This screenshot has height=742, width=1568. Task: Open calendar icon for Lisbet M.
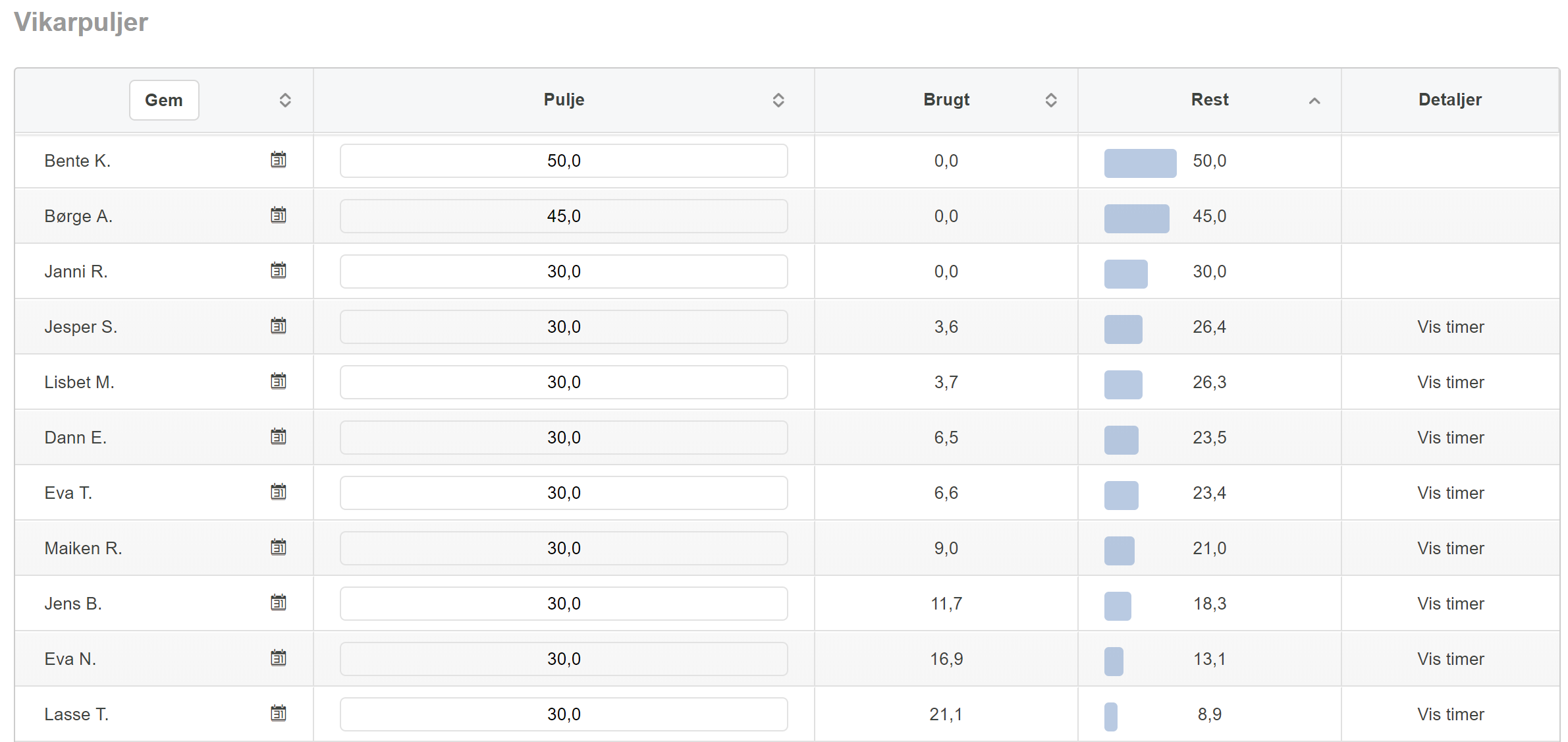[279, 381]
